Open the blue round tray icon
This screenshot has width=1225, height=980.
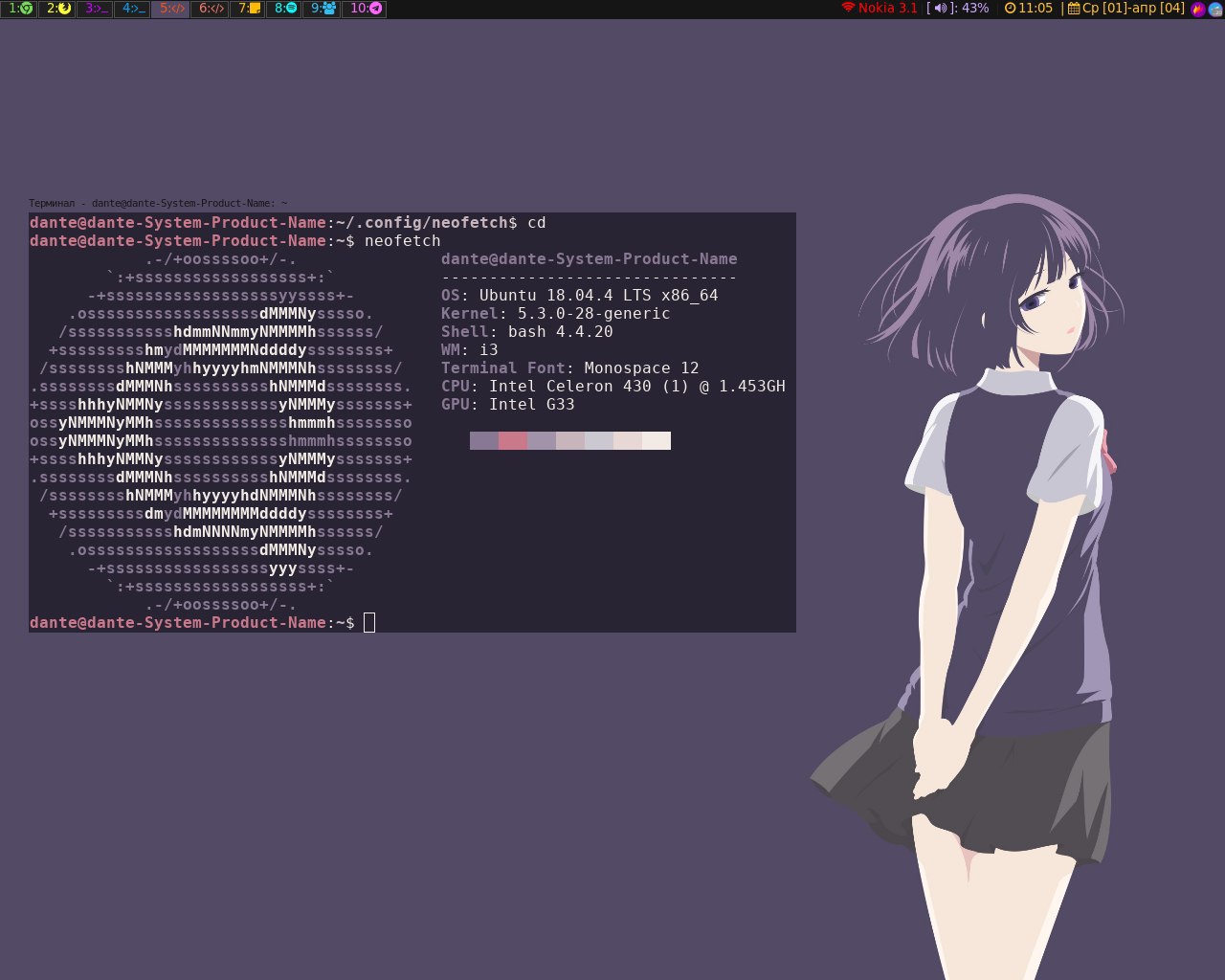(1215, 9)
